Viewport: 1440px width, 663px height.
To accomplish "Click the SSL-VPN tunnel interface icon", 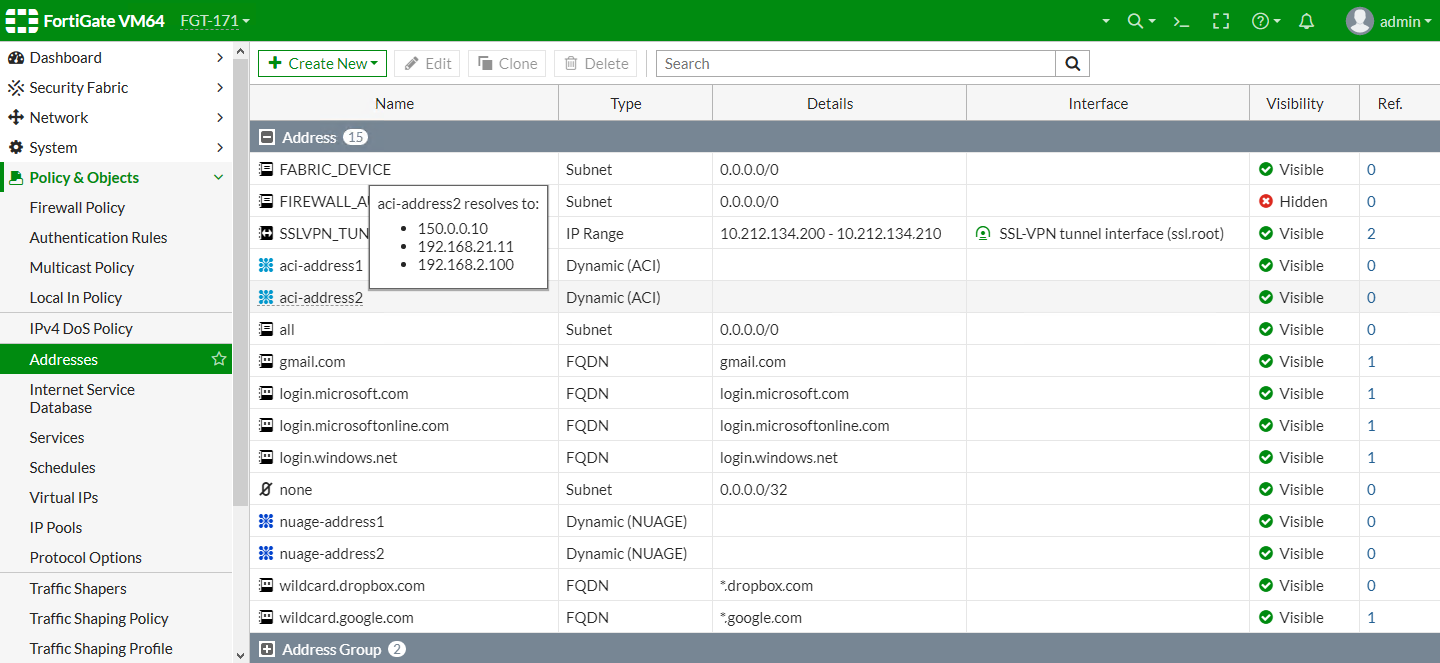I will click(983, 233).
